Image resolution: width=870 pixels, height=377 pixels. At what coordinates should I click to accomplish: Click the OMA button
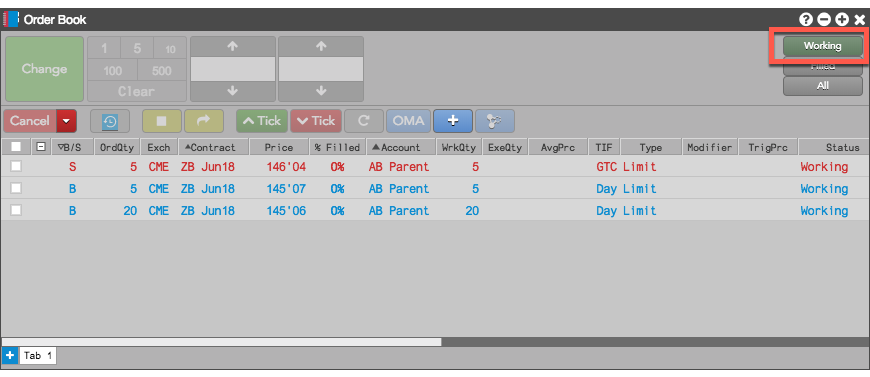coord(408,121)
